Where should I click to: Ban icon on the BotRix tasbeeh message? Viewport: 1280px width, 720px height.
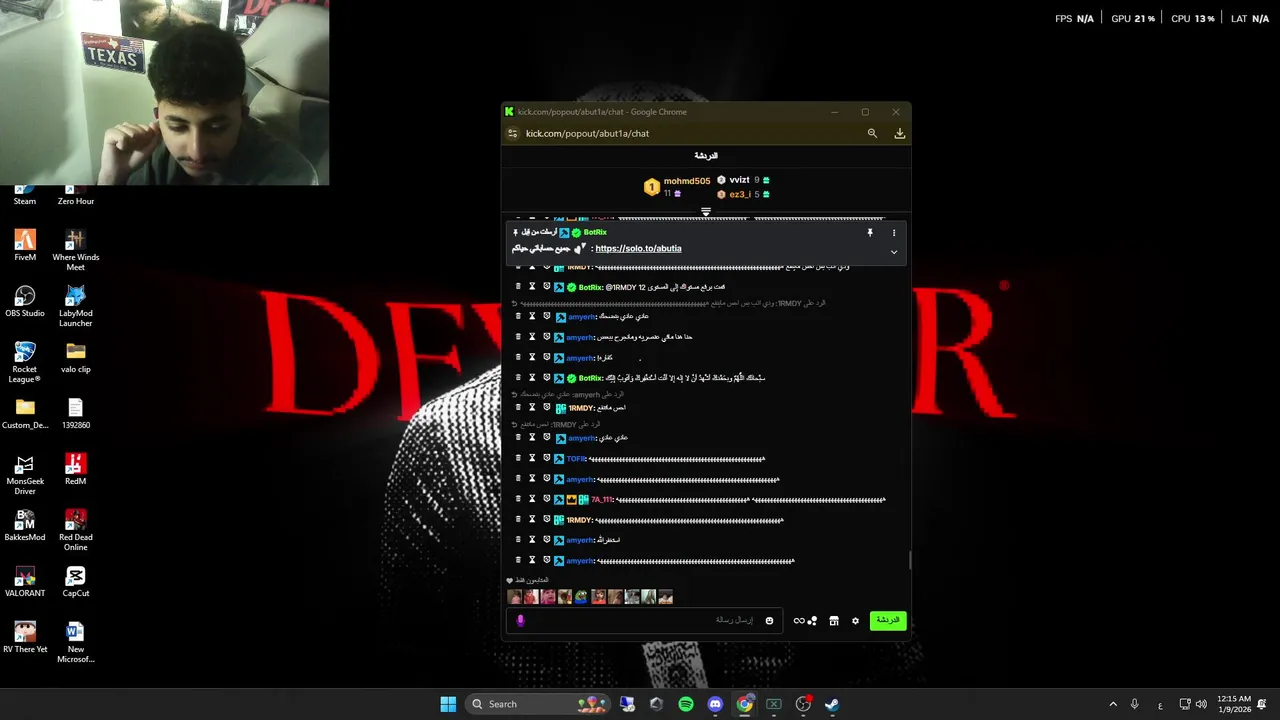(546, 378)
